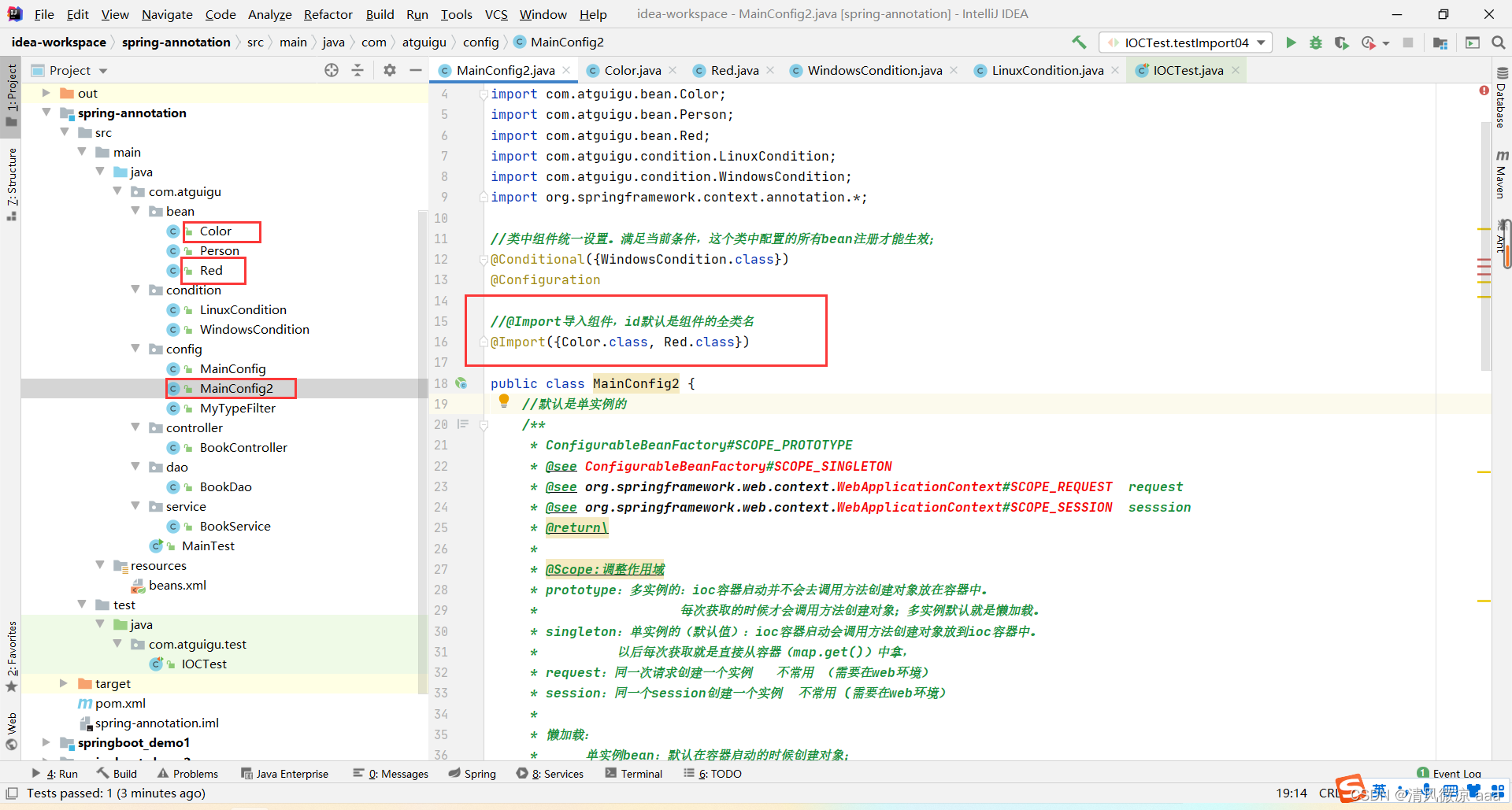This screenshot has height=810, width=1512.
Task: Switch to the LinuxCondition.java tab
Action: pyautogui.click(x=1047, y=70)
